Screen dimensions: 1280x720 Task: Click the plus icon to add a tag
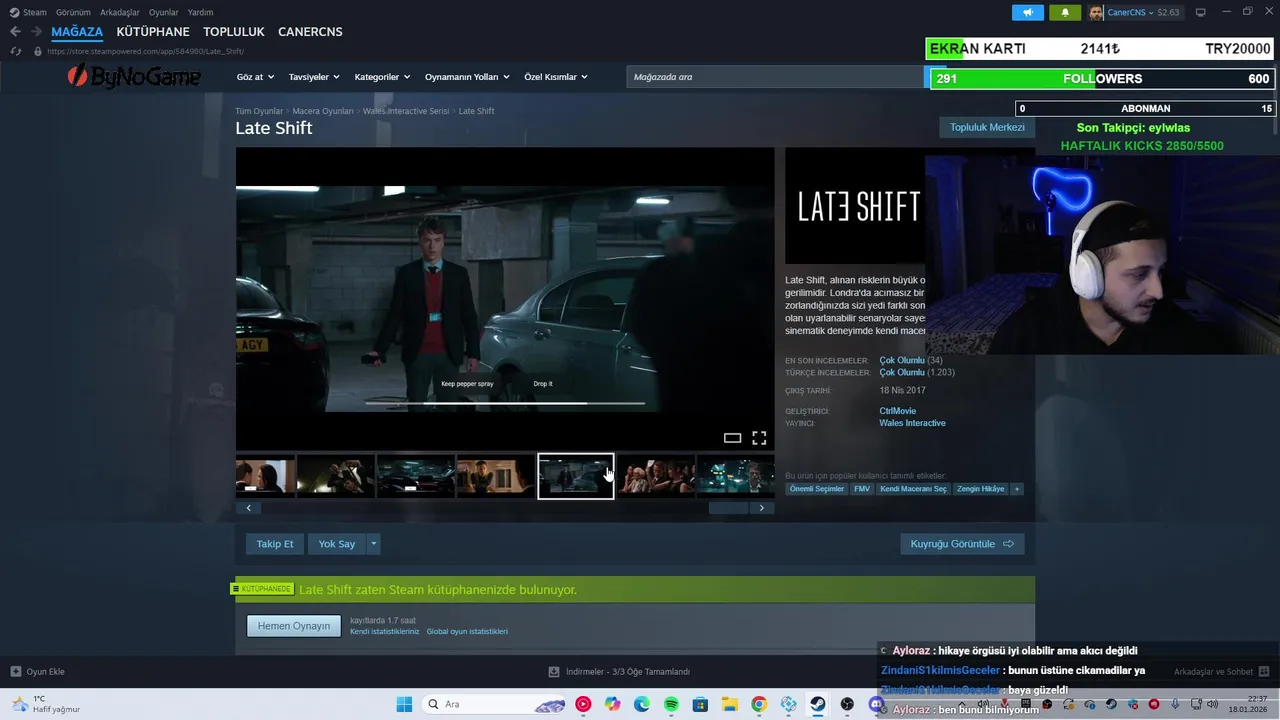click(x=1016, y=489)
